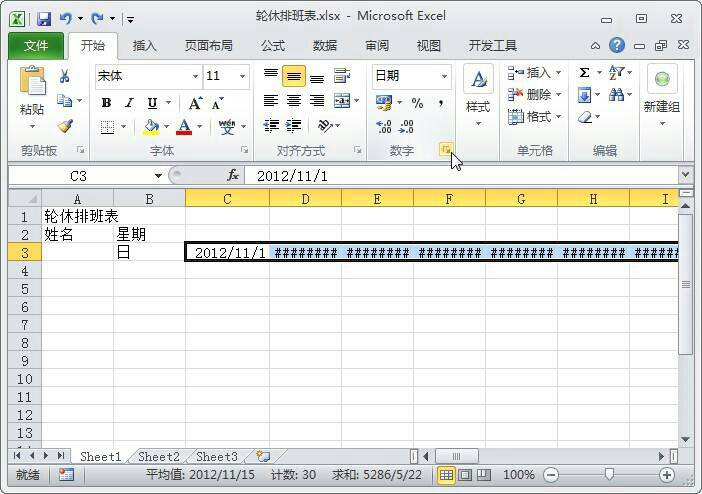The image size is (702, 494).
Task: Click the zoom in plus button
Action: pyautogui.click(x=667, y=475)
